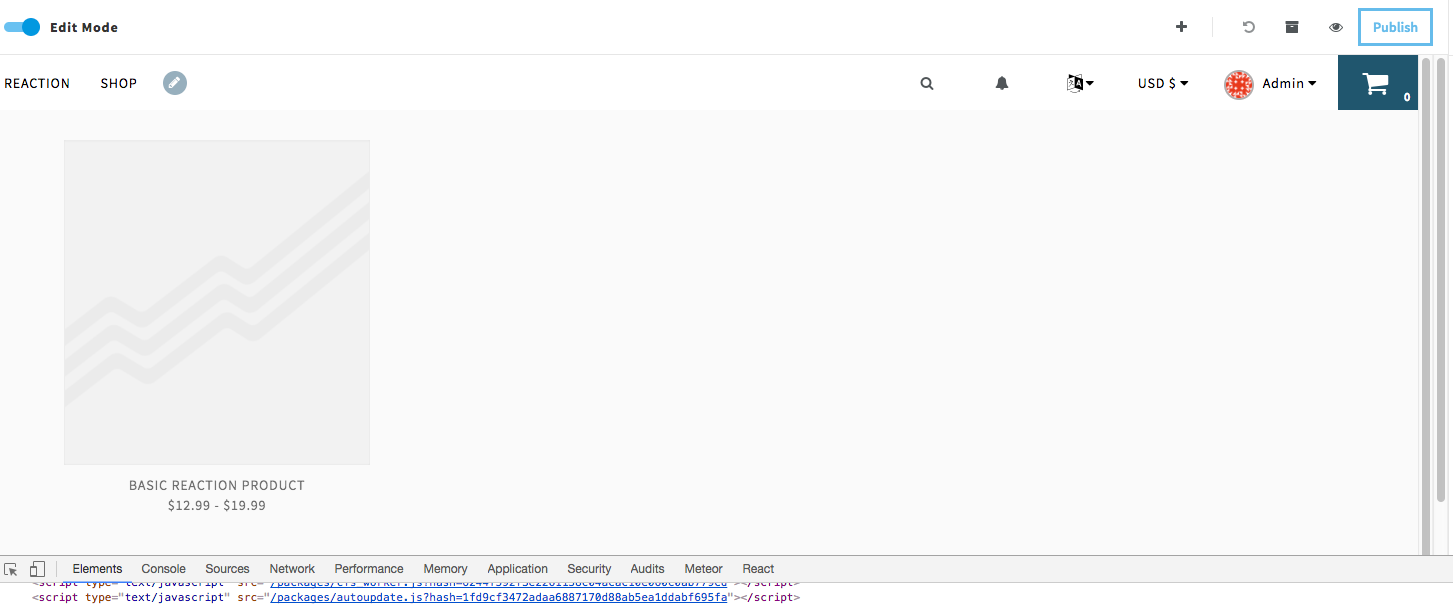Image resolution: width=1453 pixels, height=607 pixels.
Task: Open the Admin account dropdown
Action: click(1289, 84)
